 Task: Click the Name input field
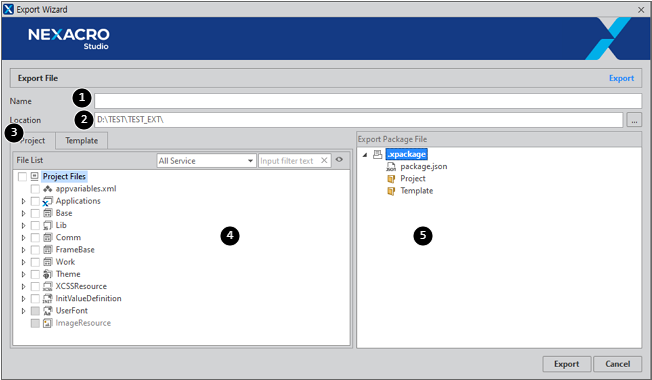click(368, 101)
